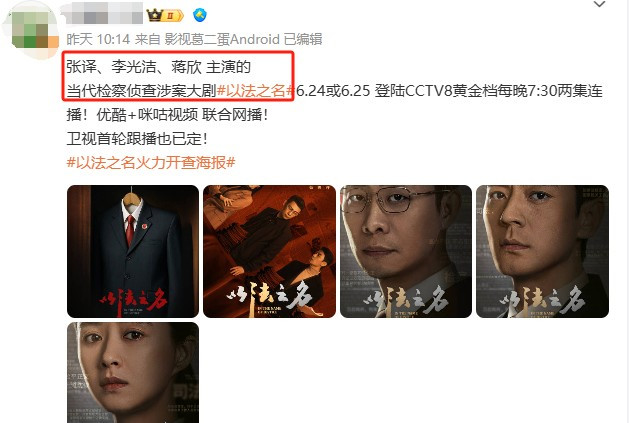Click the 当代检察侦查涉案大剧 description text
This screenshot has width=629, height=423.
point(142,91)
